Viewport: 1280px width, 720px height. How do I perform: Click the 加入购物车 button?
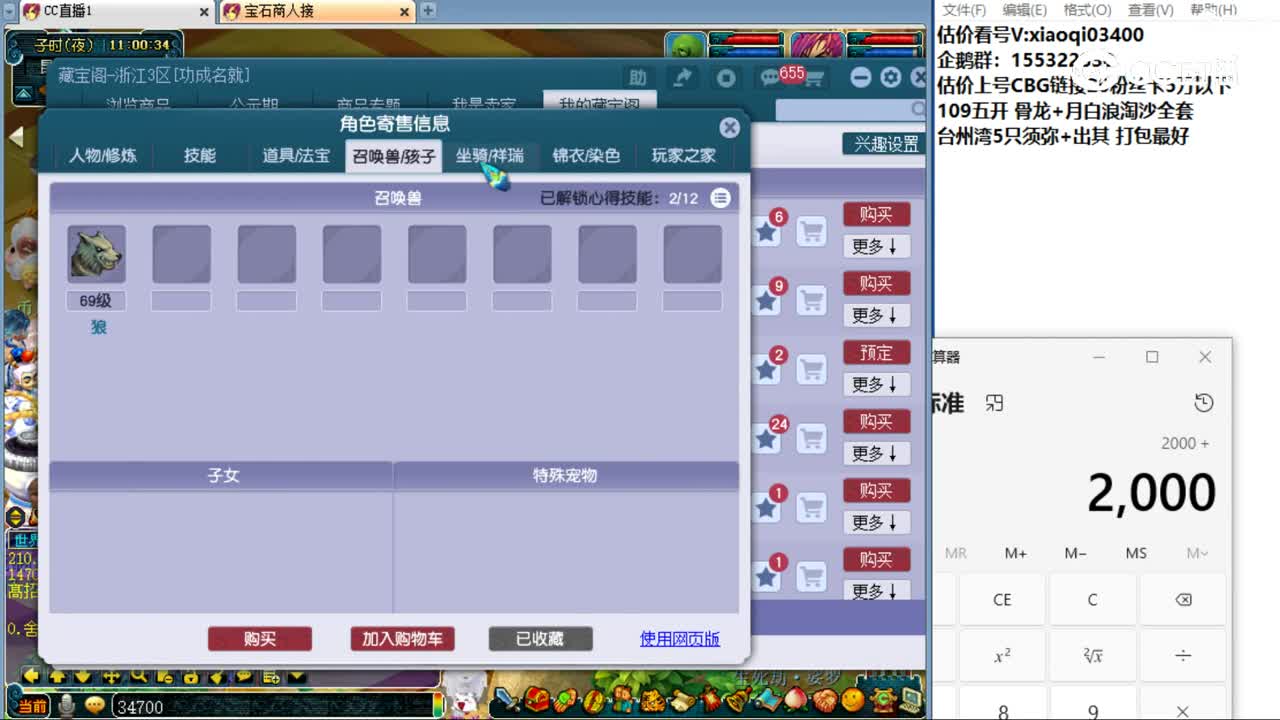click(402, 638)
